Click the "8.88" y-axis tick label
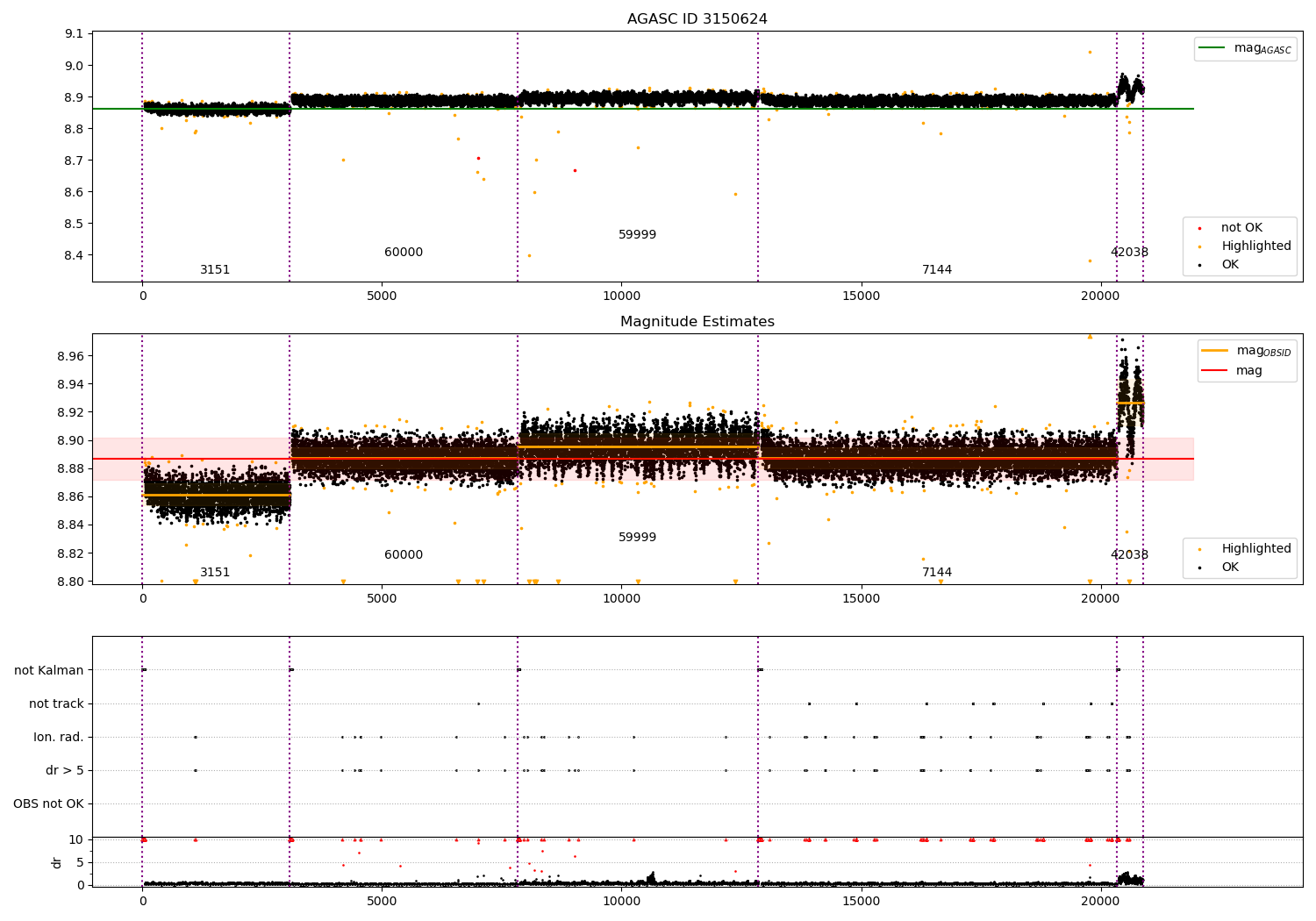The image size is (1316, 921). (x=70, y=468)
